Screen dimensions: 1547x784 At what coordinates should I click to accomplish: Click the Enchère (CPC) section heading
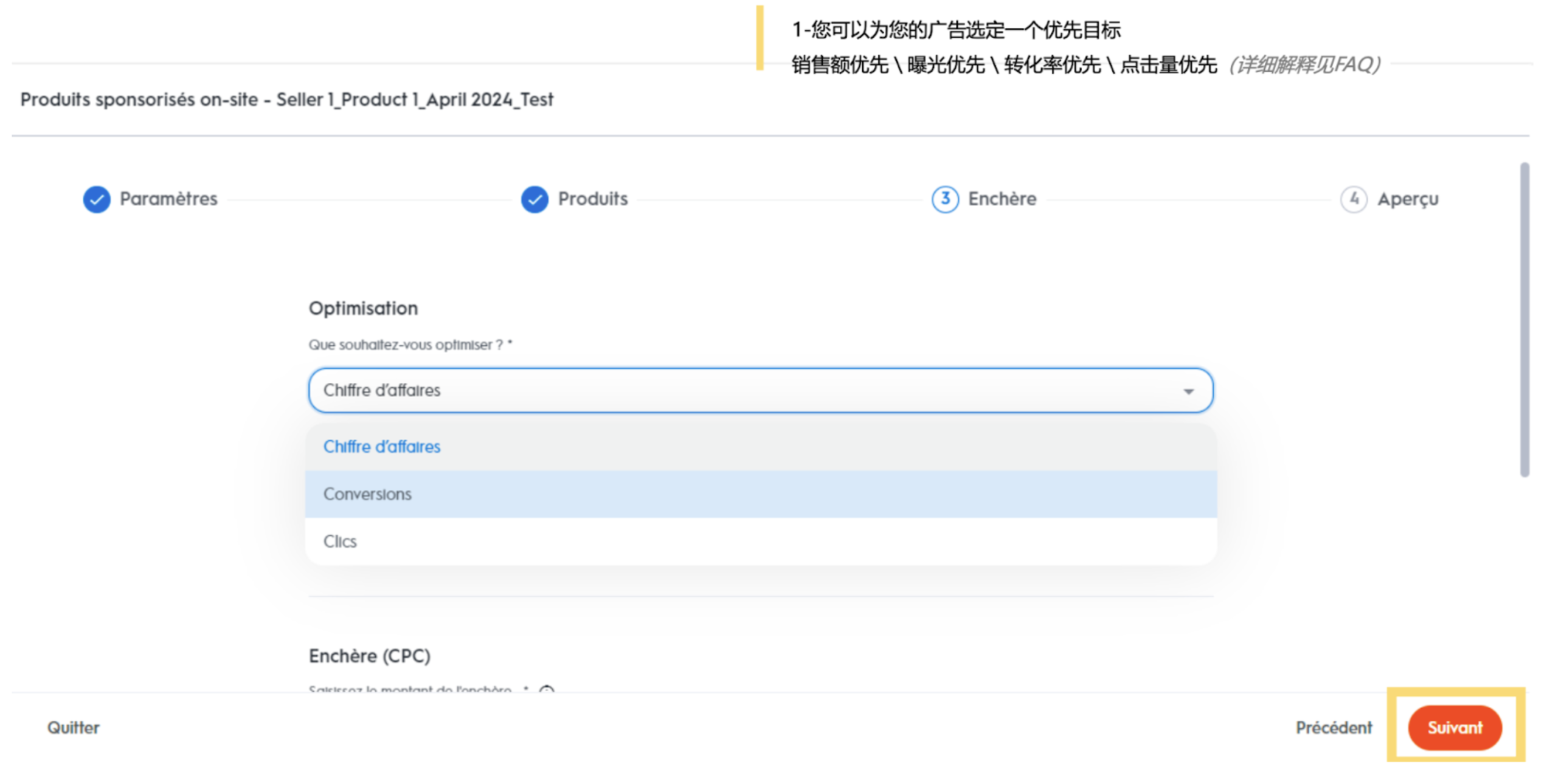(x=369, y=656)
